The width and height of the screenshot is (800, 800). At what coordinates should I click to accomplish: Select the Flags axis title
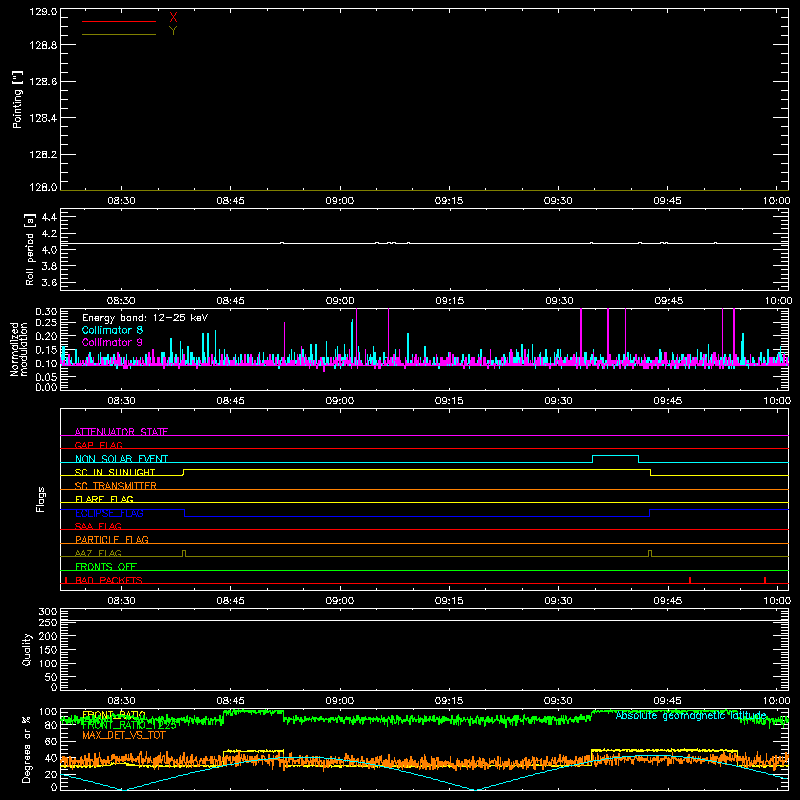click(40, 499)
